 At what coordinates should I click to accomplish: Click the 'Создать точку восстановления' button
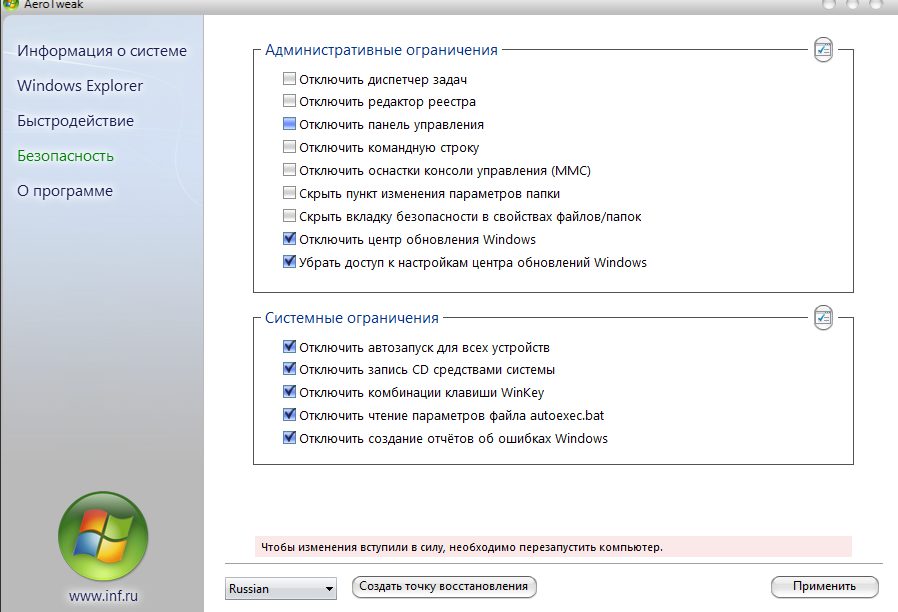444,587
